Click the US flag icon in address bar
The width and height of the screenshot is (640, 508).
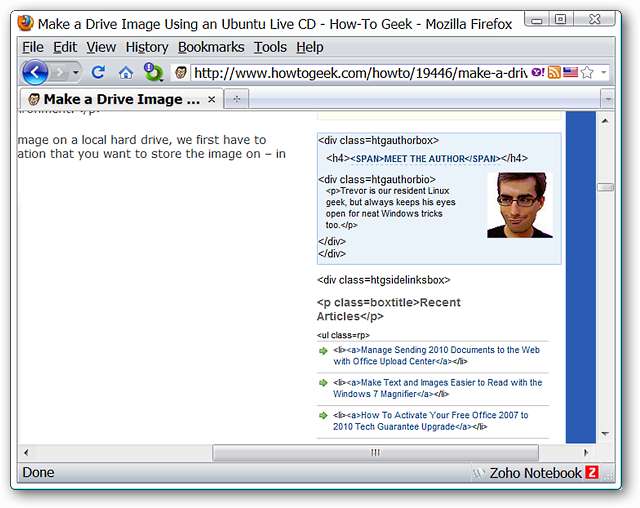click(x=570, y=72)
